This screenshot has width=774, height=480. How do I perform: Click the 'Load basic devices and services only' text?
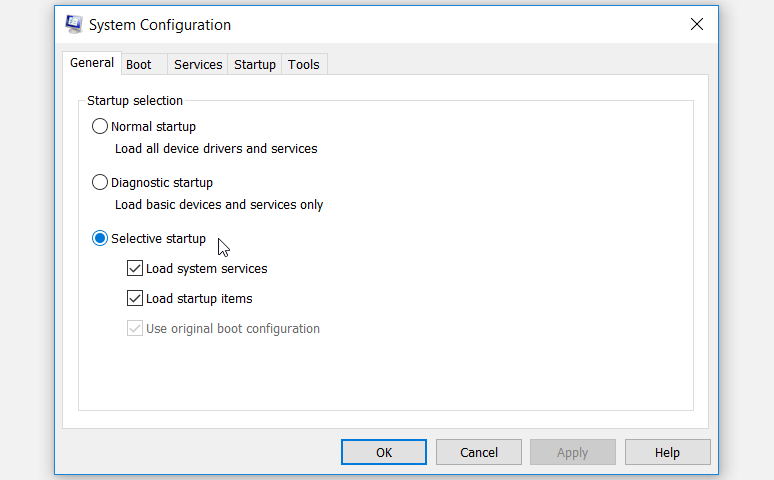coord(219,205)
